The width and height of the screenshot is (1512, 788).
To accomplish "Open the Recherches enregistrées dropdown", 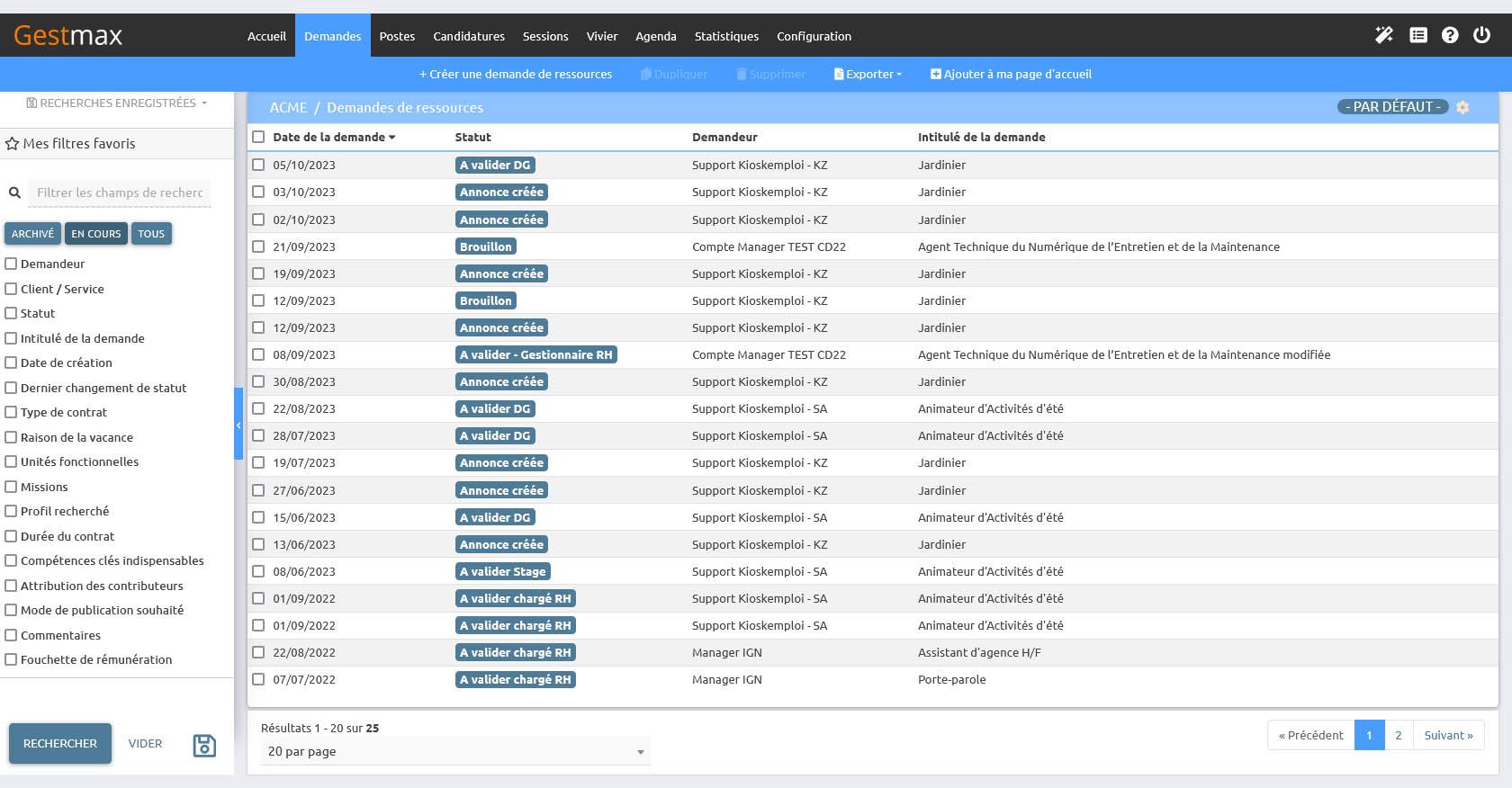I will pos(117,103).
